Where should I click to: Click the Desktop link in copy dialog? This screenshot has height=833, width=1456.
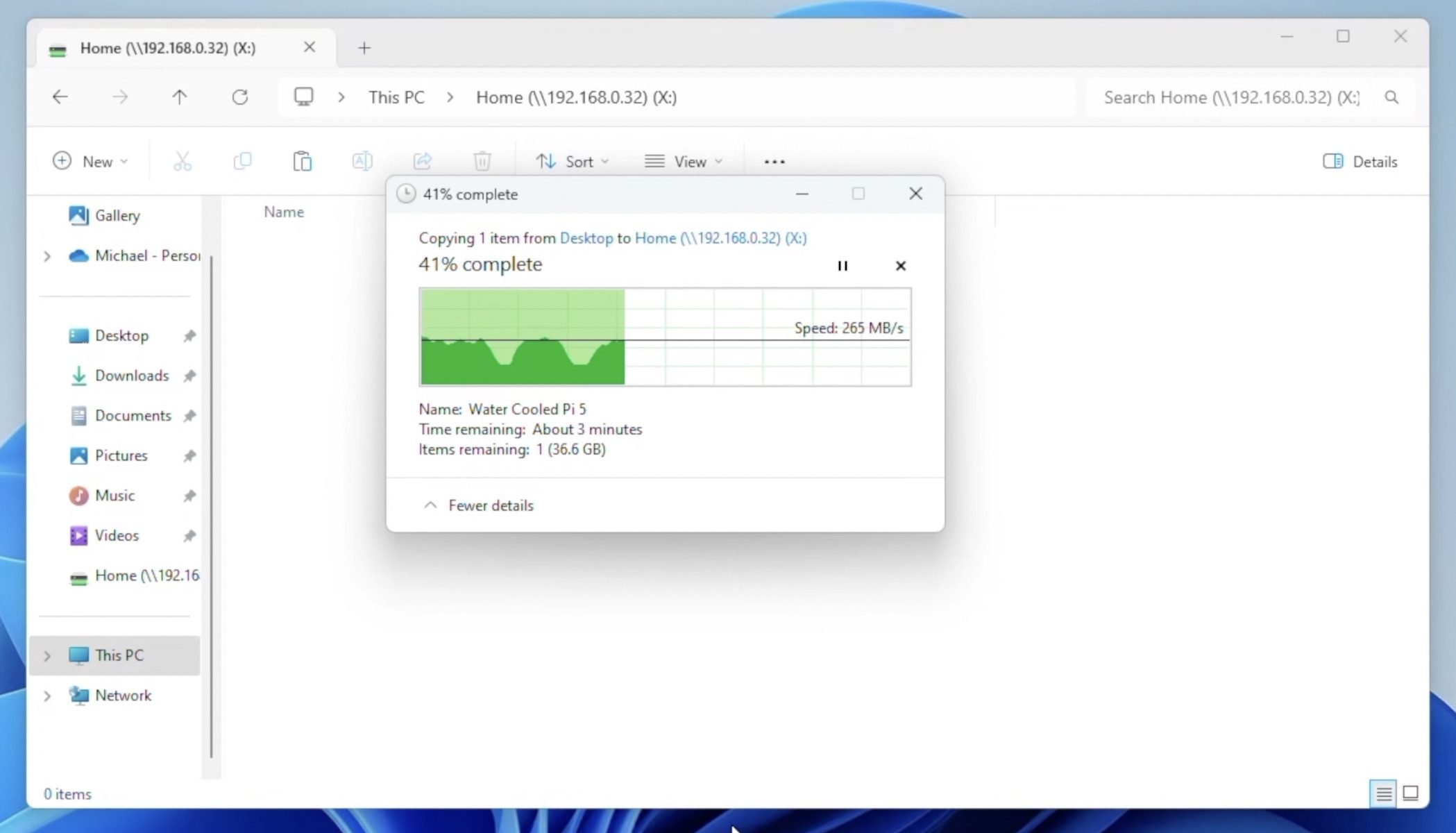tap(586, 238)
